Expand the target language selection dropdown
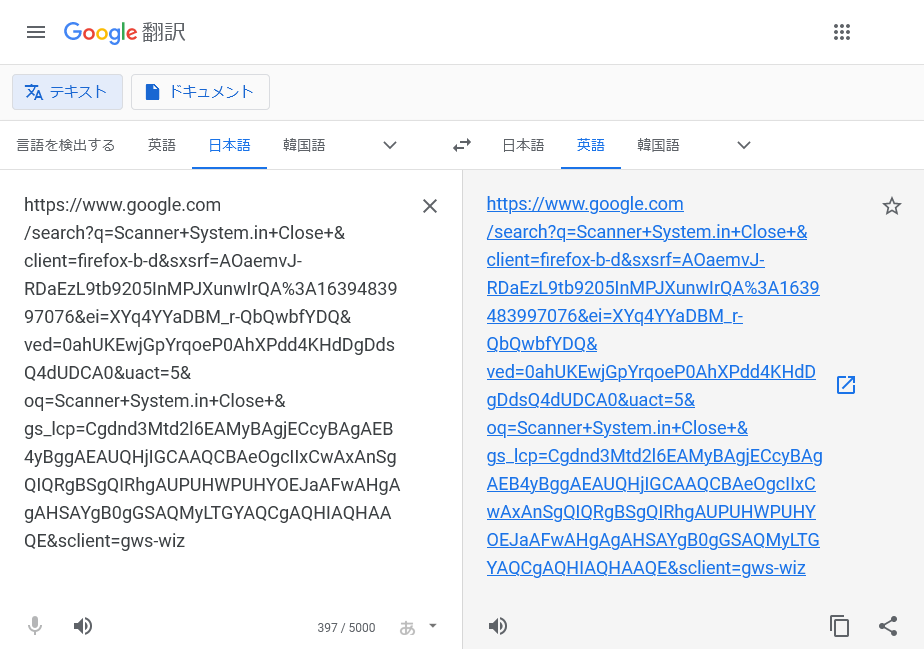This screenshot has height=649, width=924. (x=743, y=145)
